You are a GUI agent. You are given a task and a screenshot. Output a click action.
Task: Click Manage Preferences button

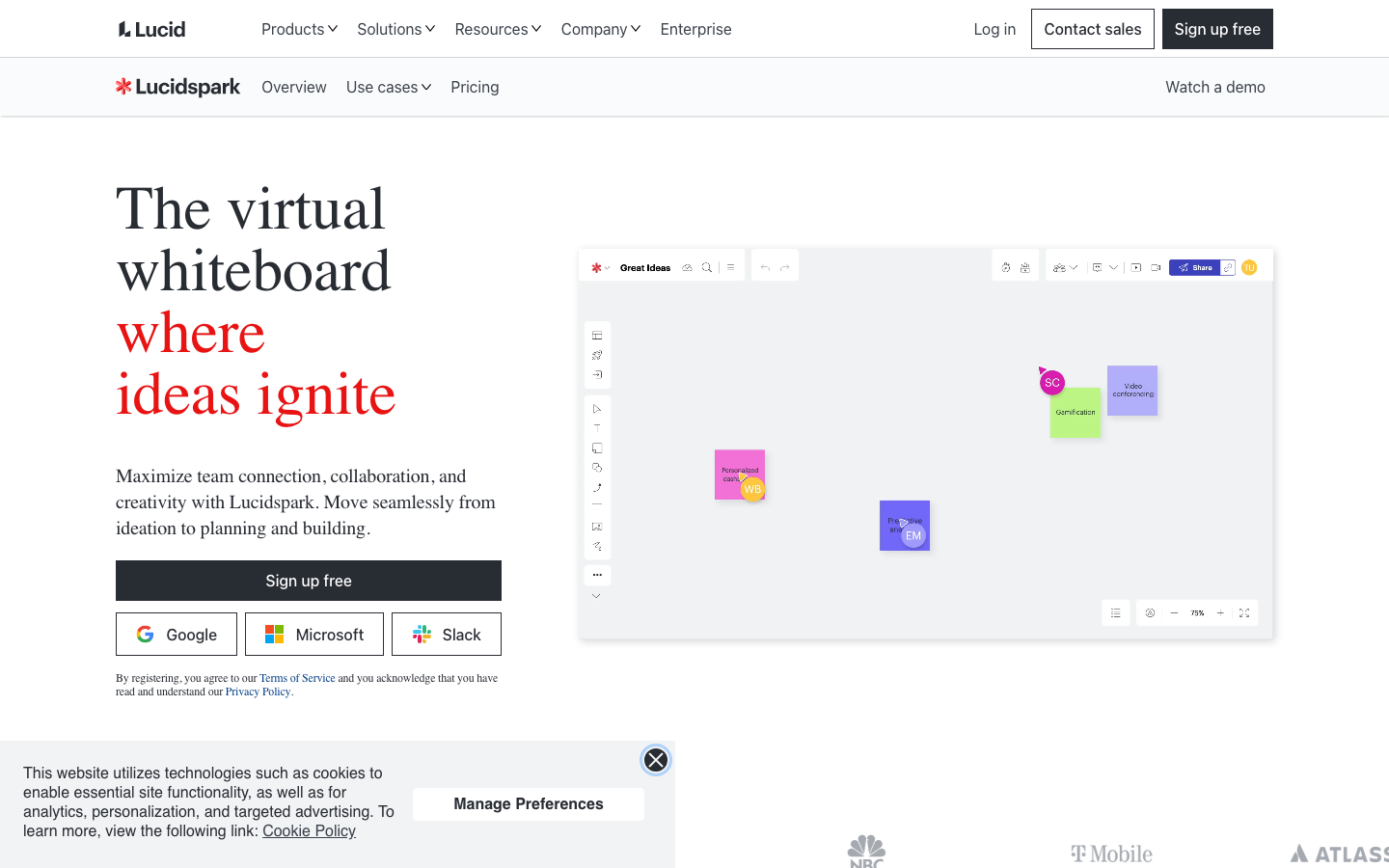coord(529,804)
